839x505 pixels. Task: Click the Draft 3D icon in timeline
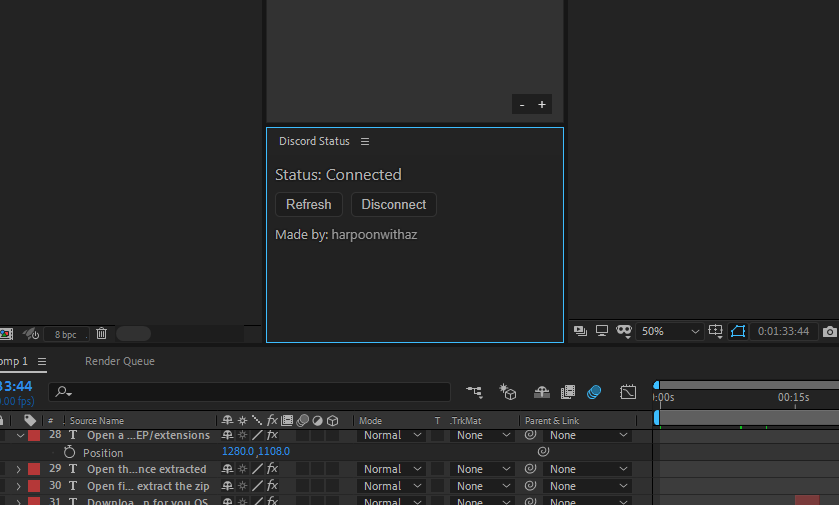pyautogui.click(x=508, y=392)
